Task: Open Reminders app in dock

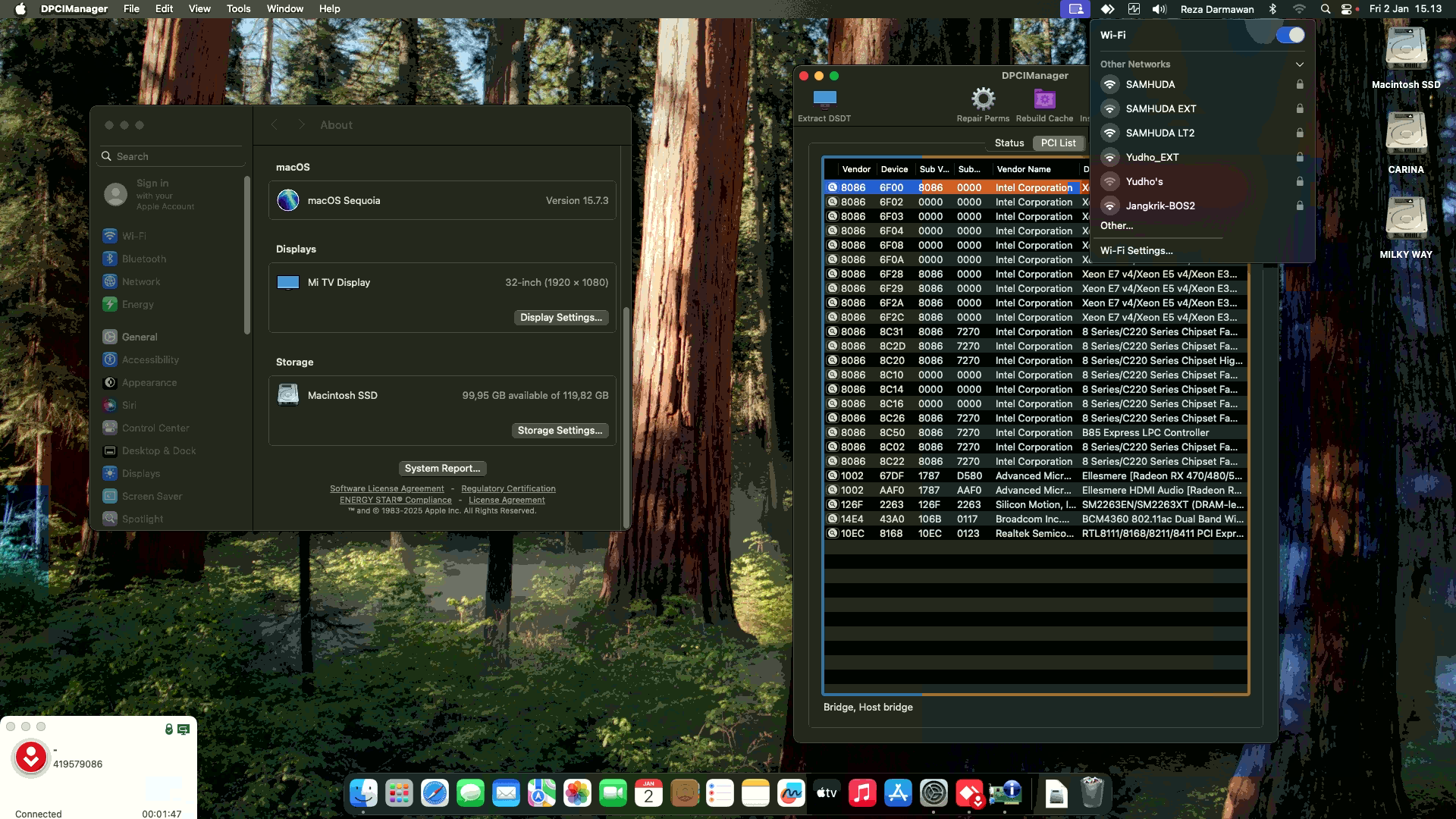Action: (720, 793)
